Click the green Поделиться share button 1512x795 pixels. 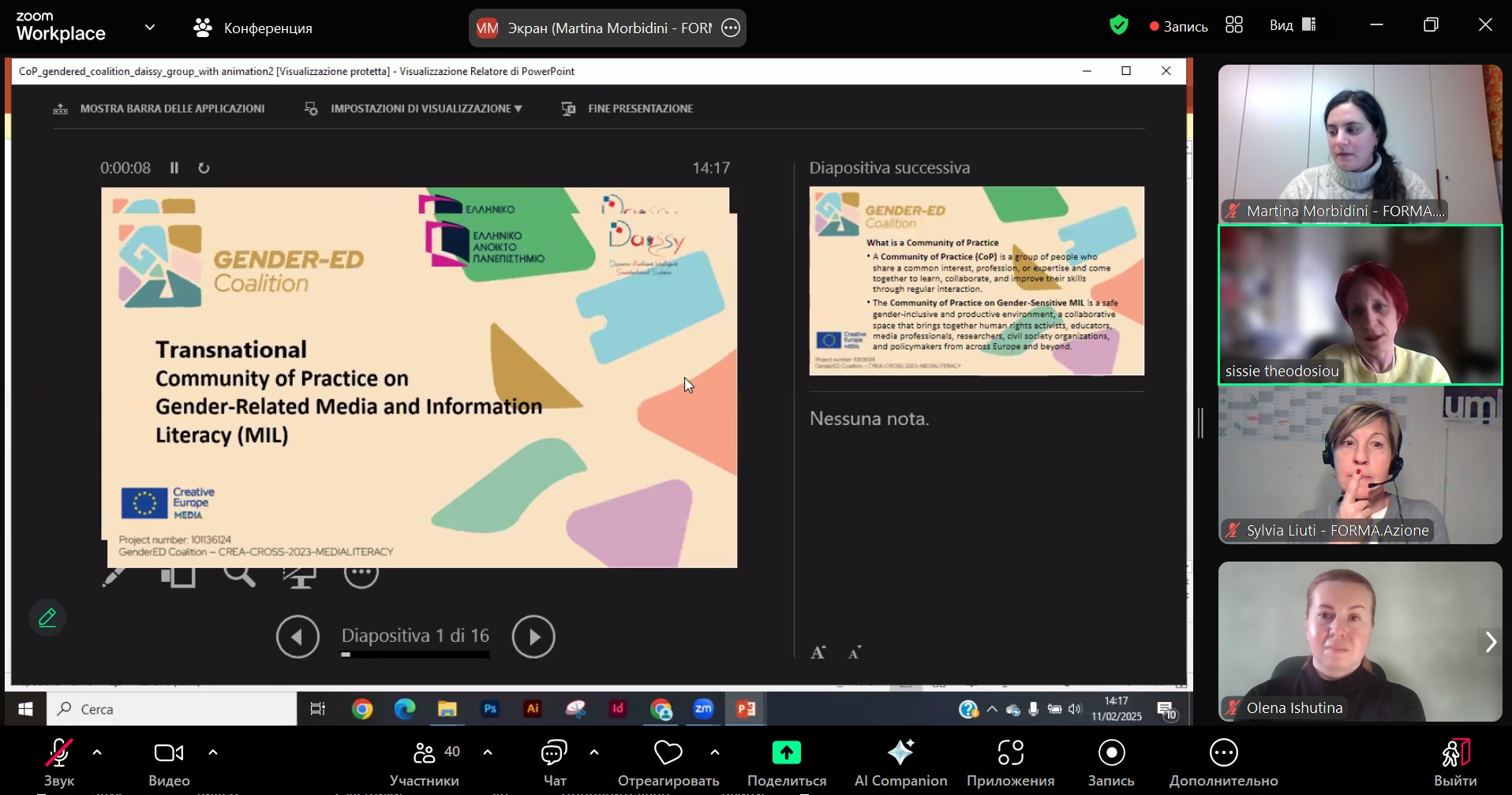tap(787, 763)
